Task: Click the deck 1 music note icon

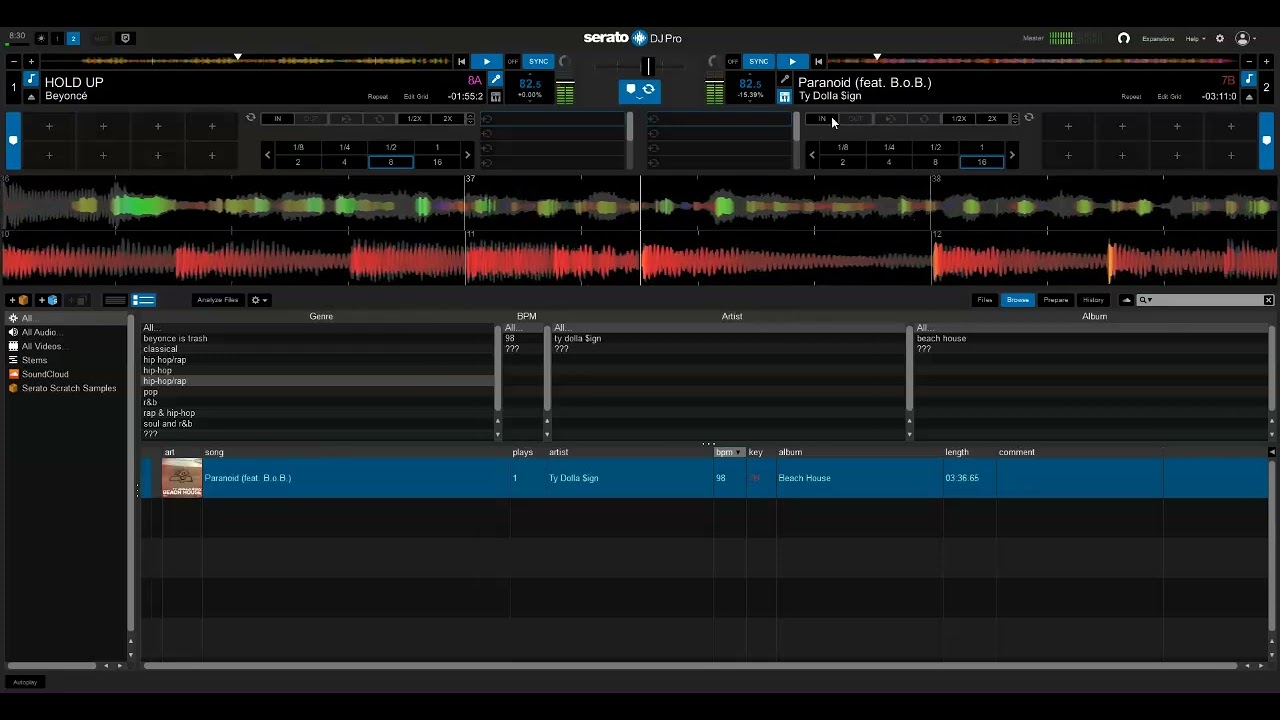Action: tap(31, 80)
